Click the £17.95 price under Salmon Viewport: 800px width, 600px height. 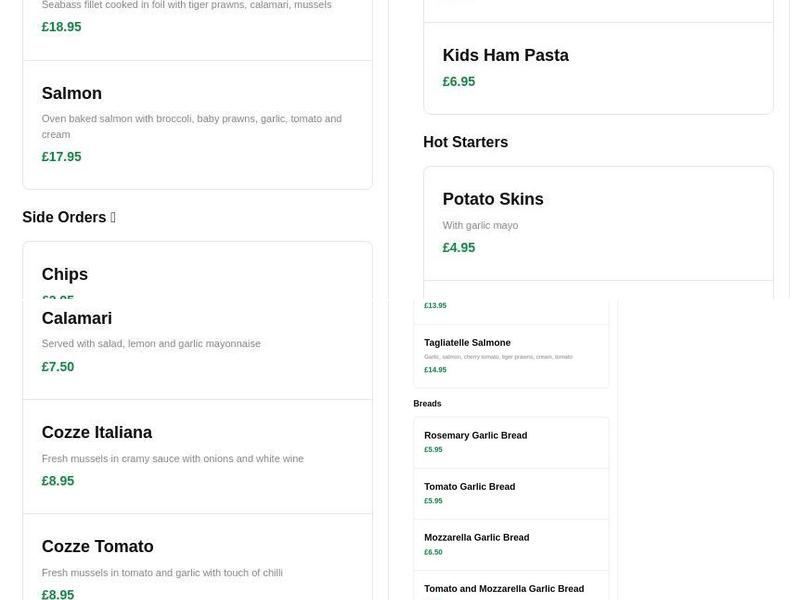(61, 156)
